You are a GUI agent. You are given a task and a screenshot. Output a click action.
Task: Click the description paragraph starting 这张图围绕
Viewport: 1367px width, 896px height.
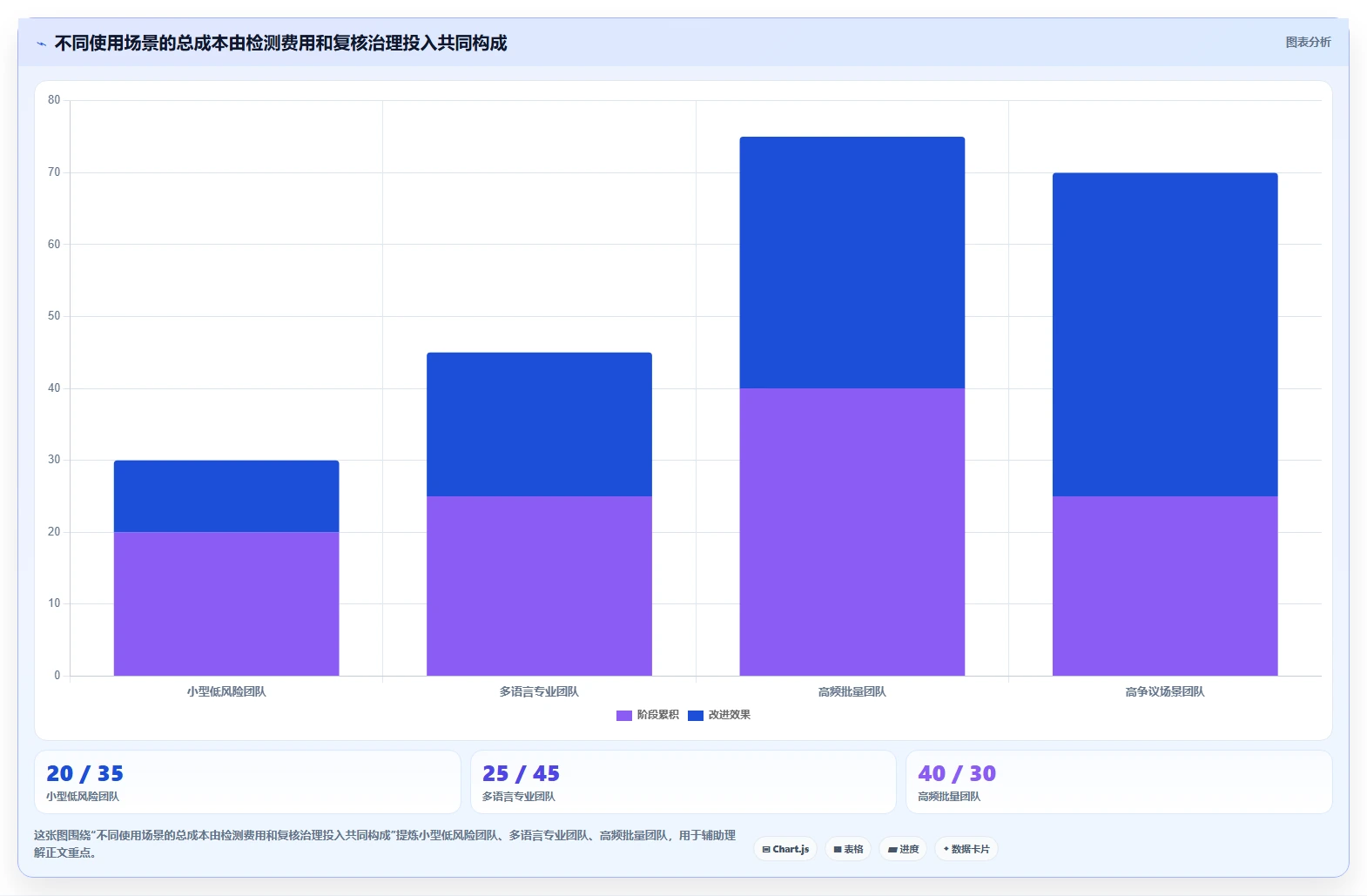385,844
